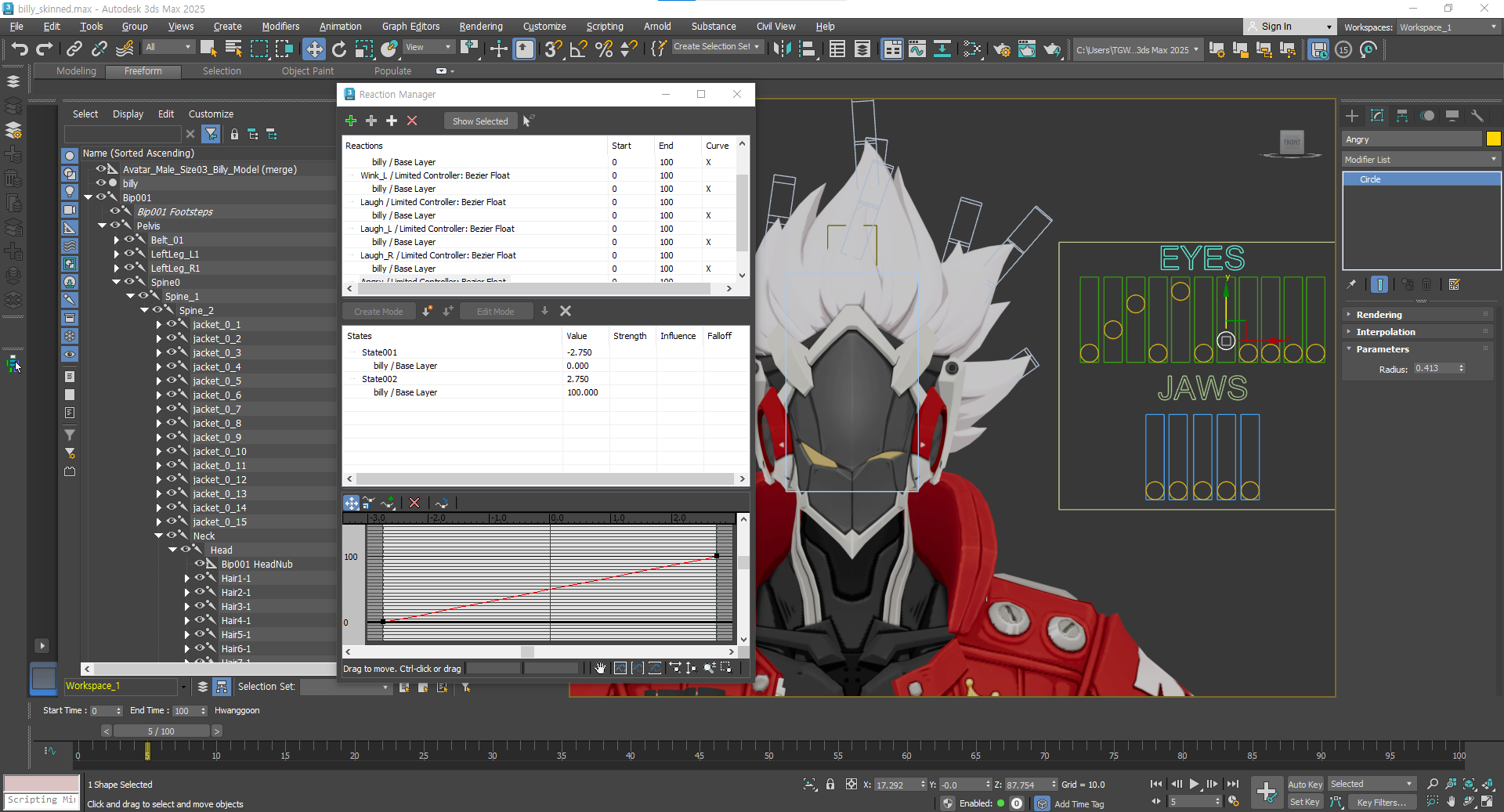This screenshot has height=812, width=1504.
Task: Collapse the Bip001 tree node
Action: tap(89, 197)
